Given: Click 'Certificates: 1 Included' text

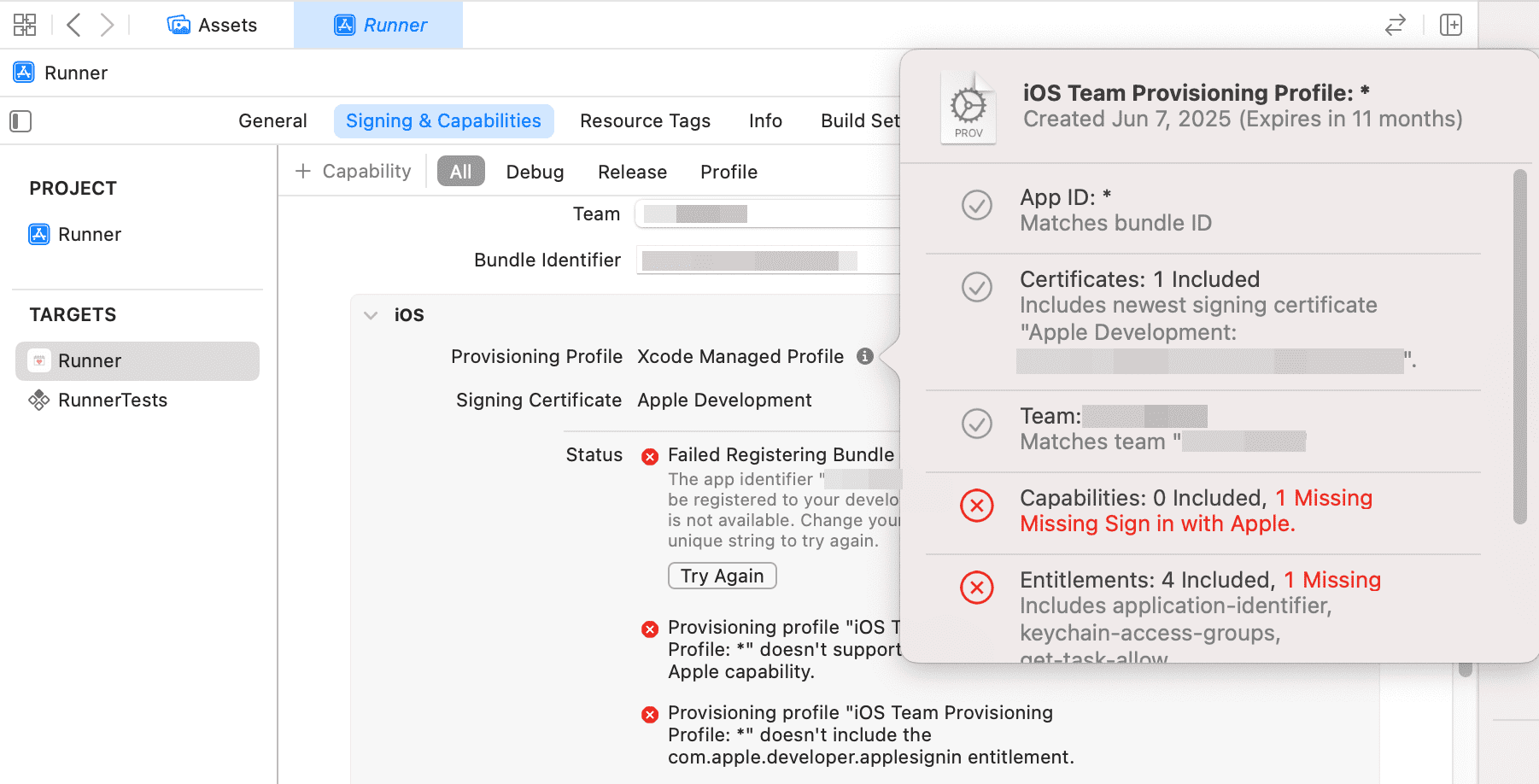Looking at the screenshot, I should (x=1139, y=279).
